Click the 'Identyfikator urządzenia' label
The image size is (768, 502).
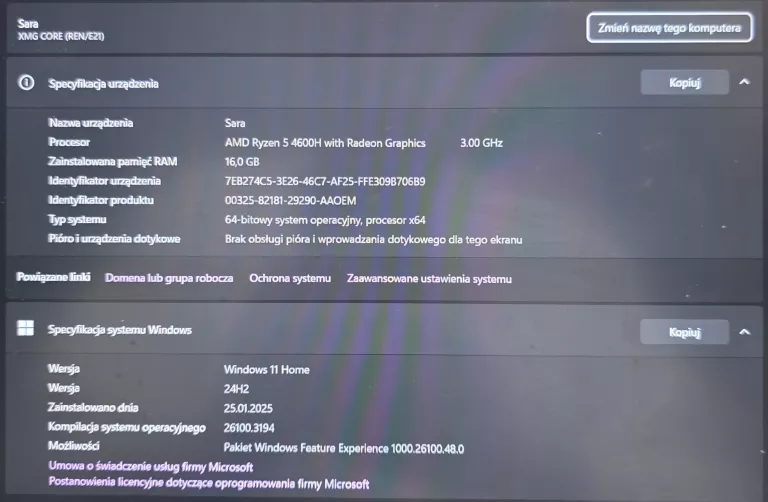point(104,181)
